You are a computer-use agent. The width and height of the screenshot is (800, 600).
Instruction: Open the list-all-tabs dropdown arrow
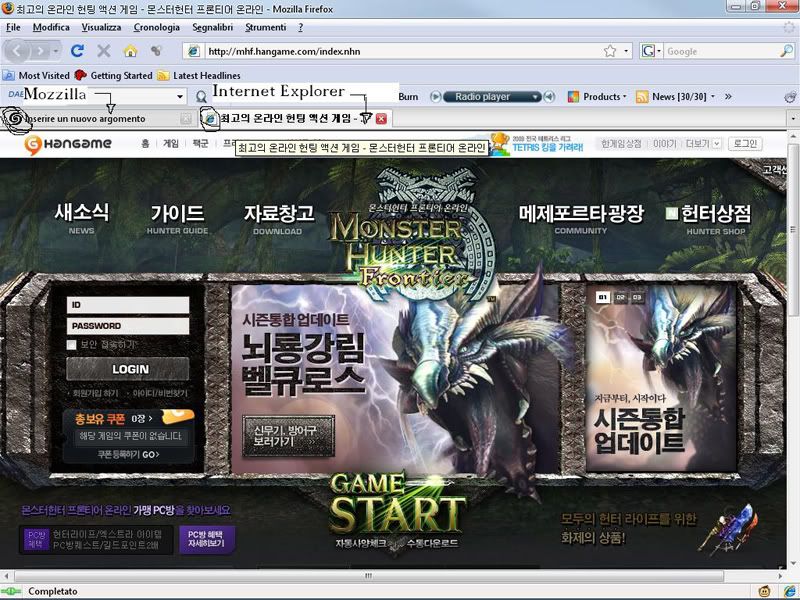(x=793, y=119)
